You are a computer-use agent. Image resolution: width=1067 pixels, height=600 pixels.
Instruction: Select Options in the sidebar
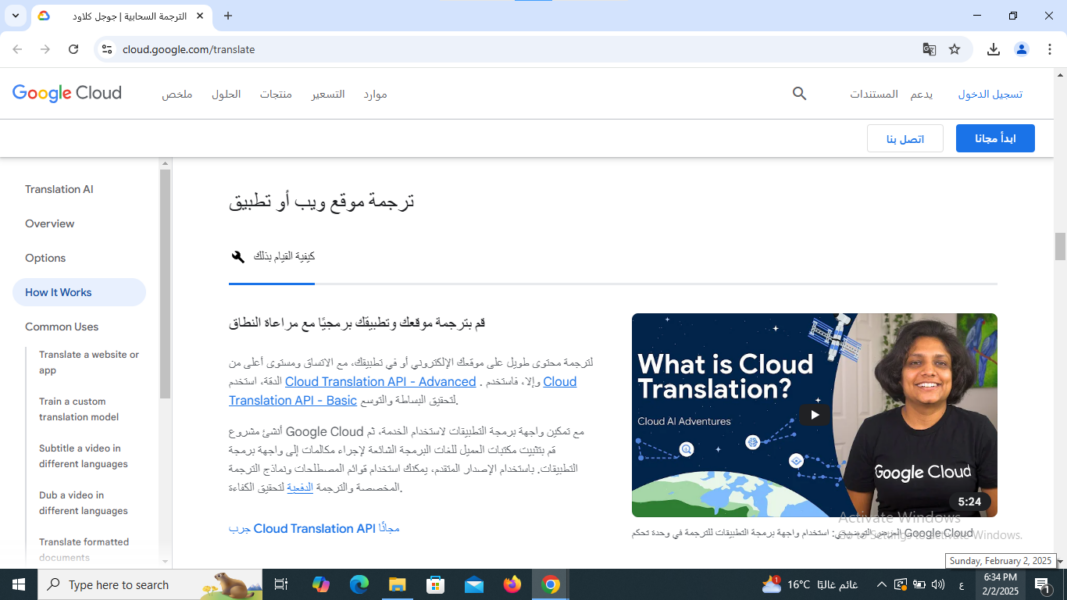(x=46, y=258)
